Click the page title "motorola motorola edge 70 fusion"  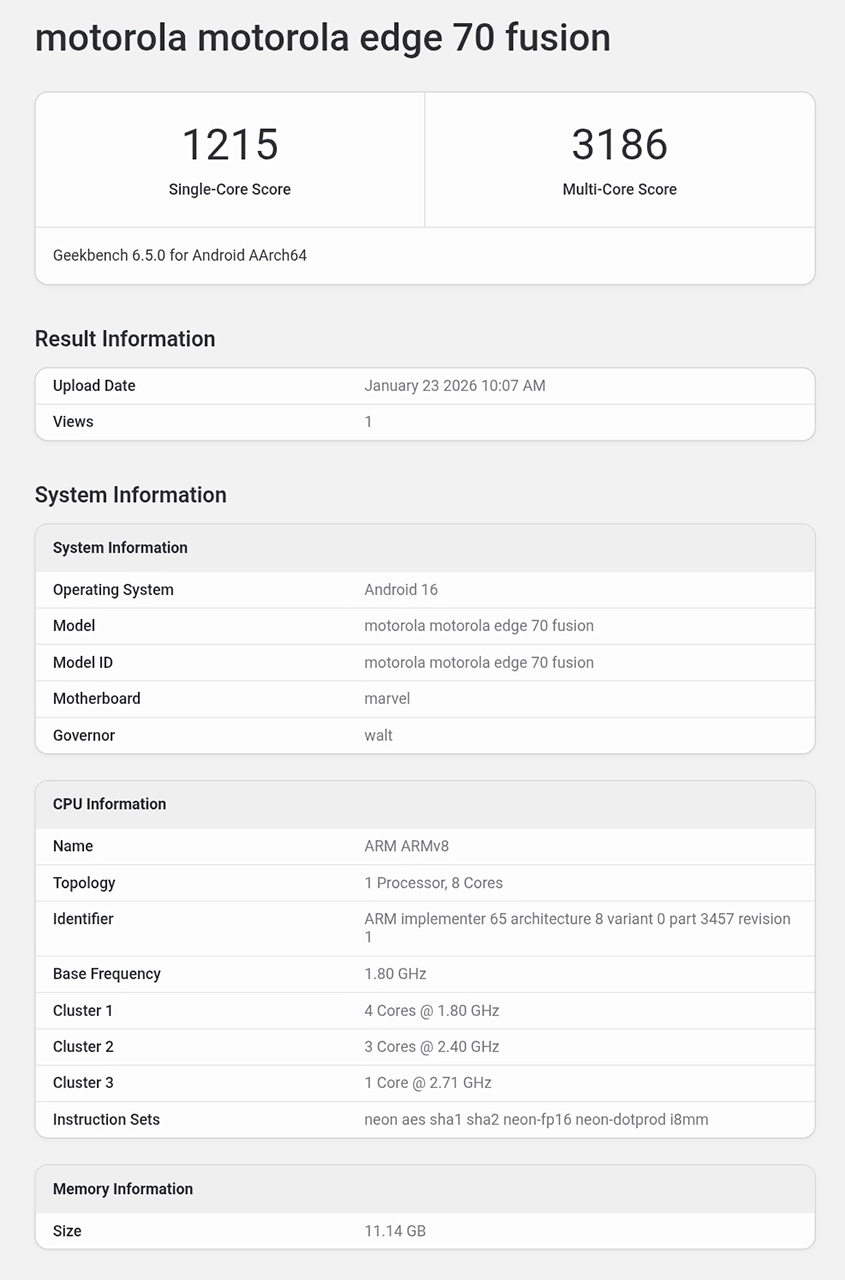[322, 38]
